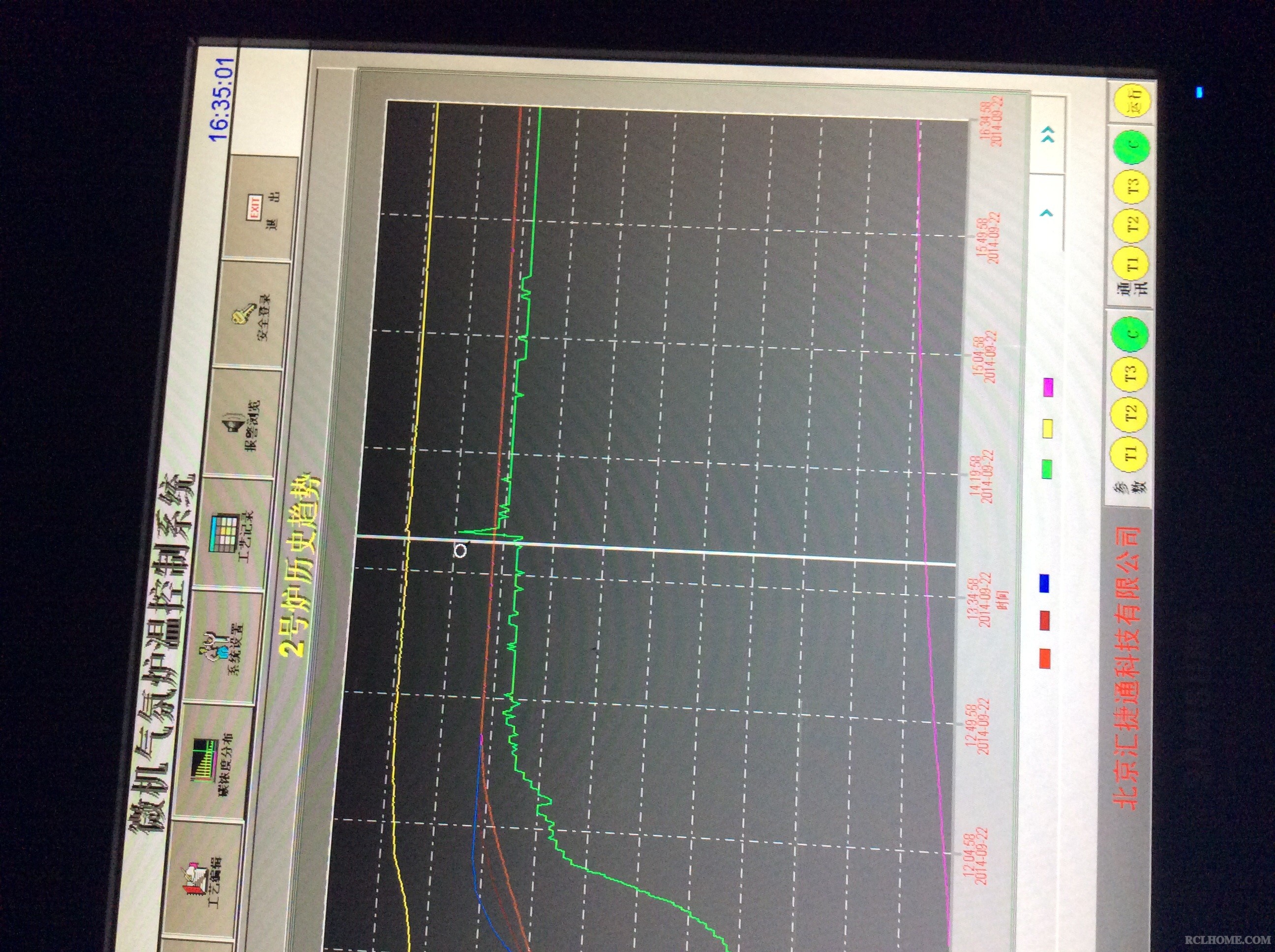Click the magenta legend swatch
The height and width of the screenshot is (952, 1275).
coord(1048,387)
